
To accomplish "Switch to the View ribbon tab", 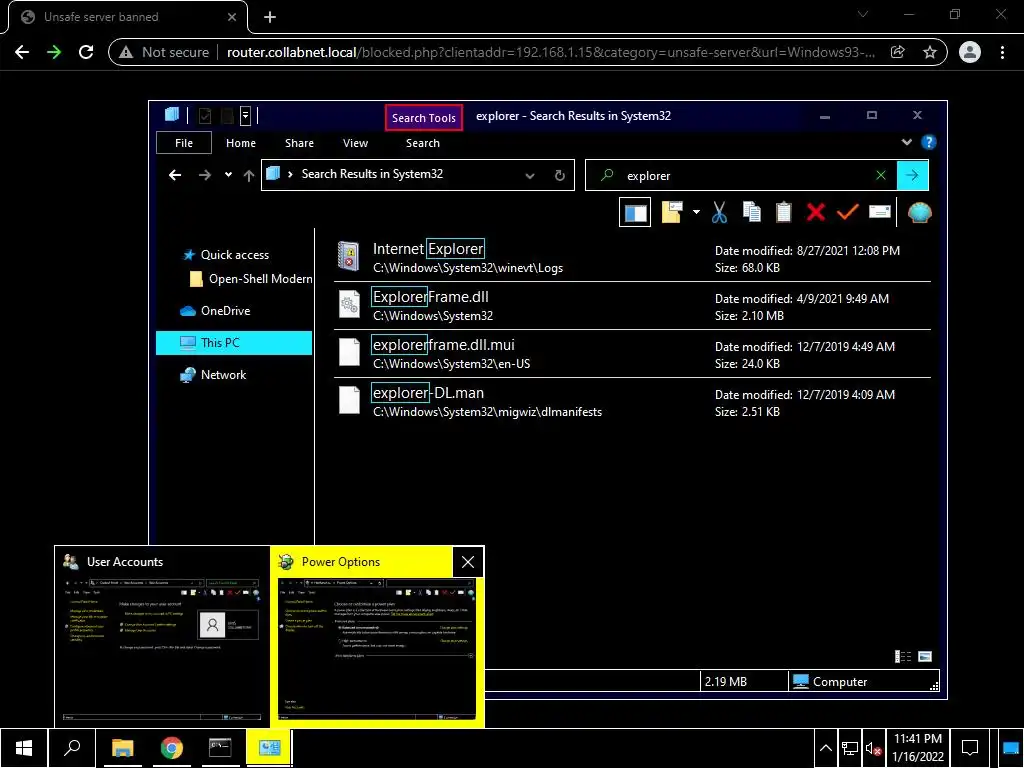I will [x=355, y=143].
